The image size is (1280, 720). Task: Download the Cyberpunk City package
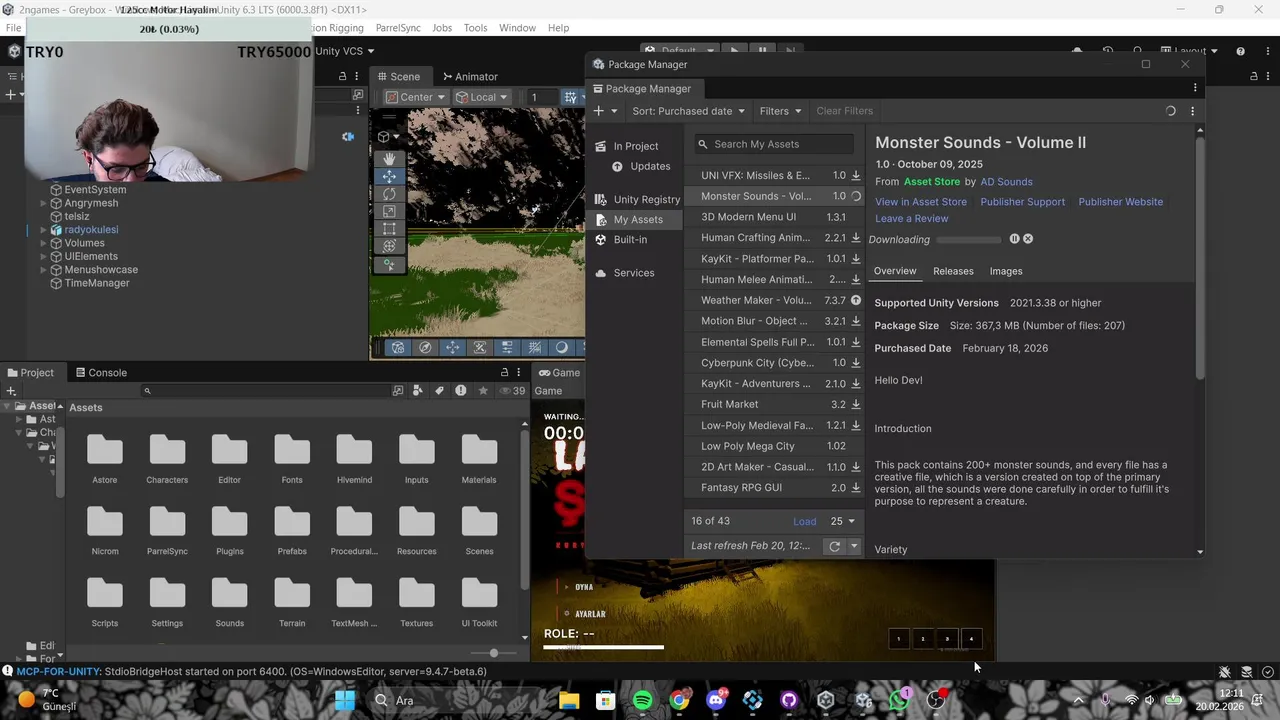[856, 363]
